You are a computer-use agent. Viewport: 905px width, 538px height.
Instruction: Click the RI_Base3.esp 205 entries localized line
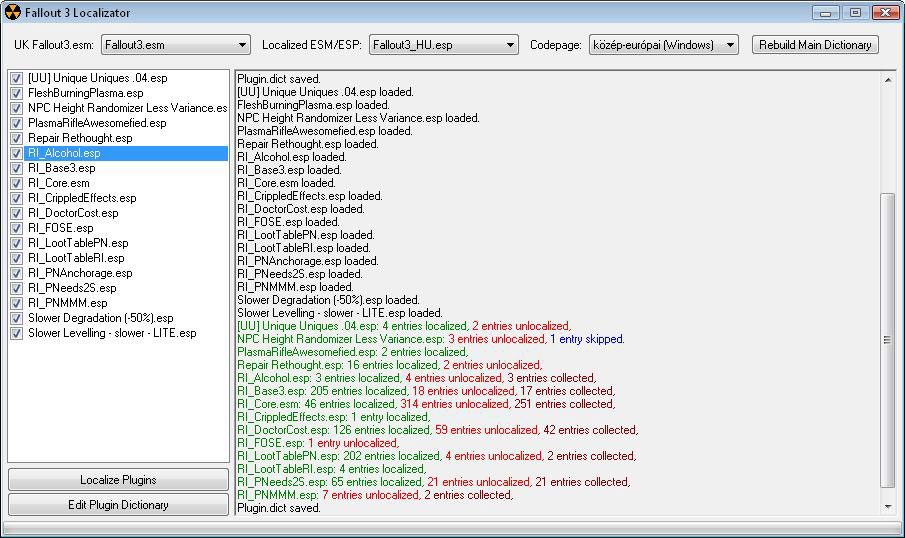click(x=426, y=391)
